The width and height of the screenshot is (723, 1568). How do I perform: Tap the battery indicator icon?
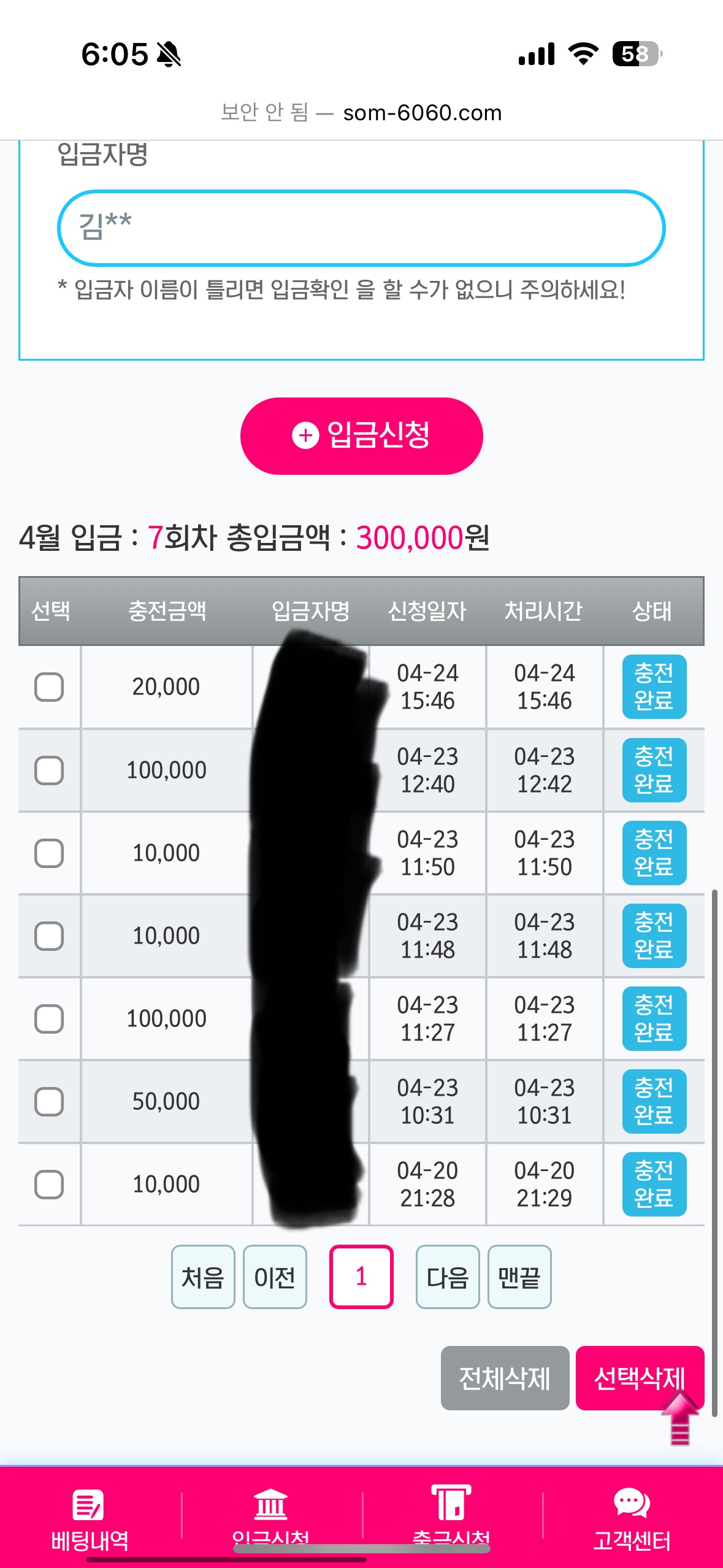pos(637,54)
